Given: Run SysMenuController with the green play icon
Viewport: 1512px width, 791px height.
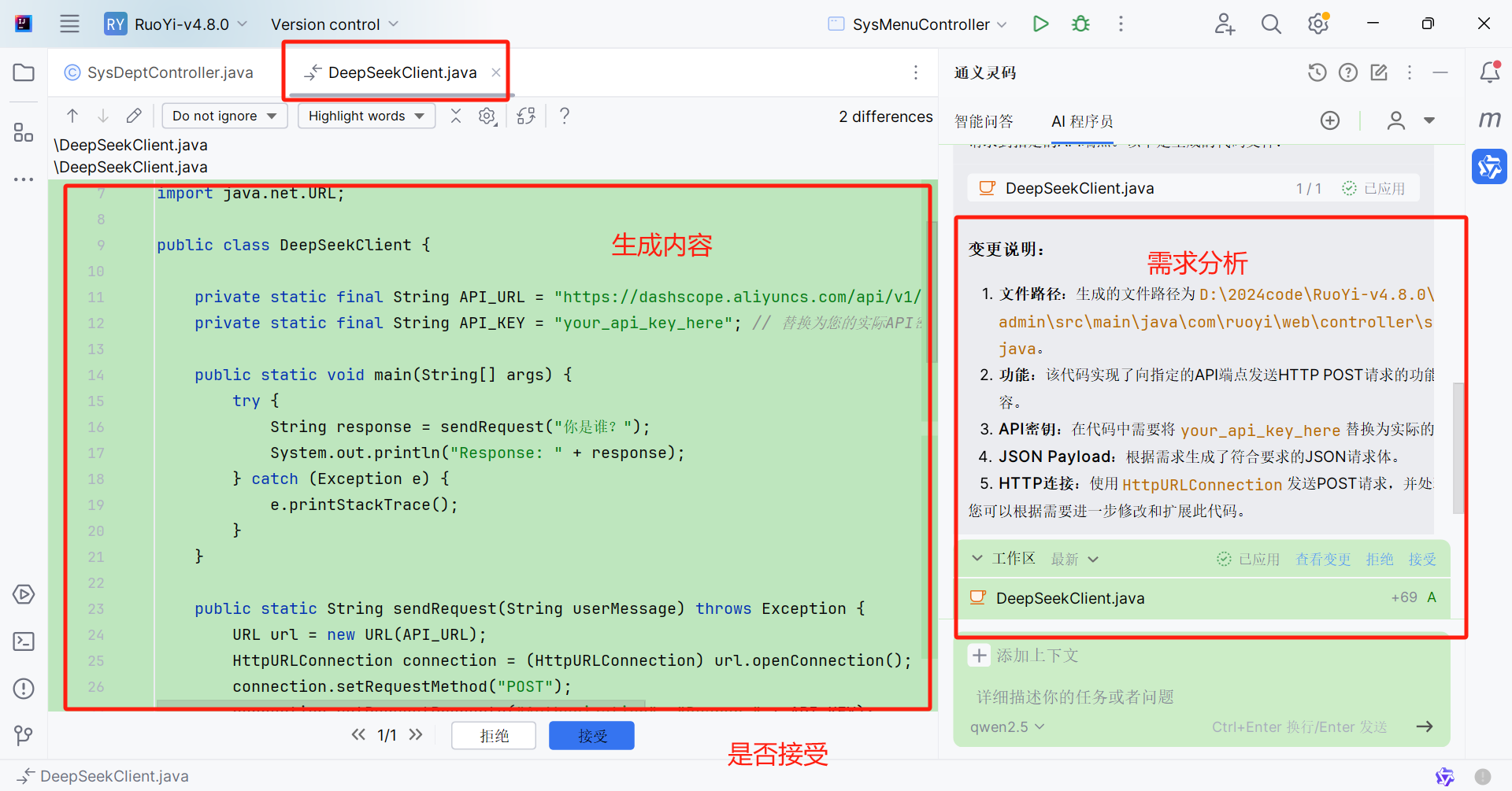Looking at the screenshot, I should click(1040, 24).
